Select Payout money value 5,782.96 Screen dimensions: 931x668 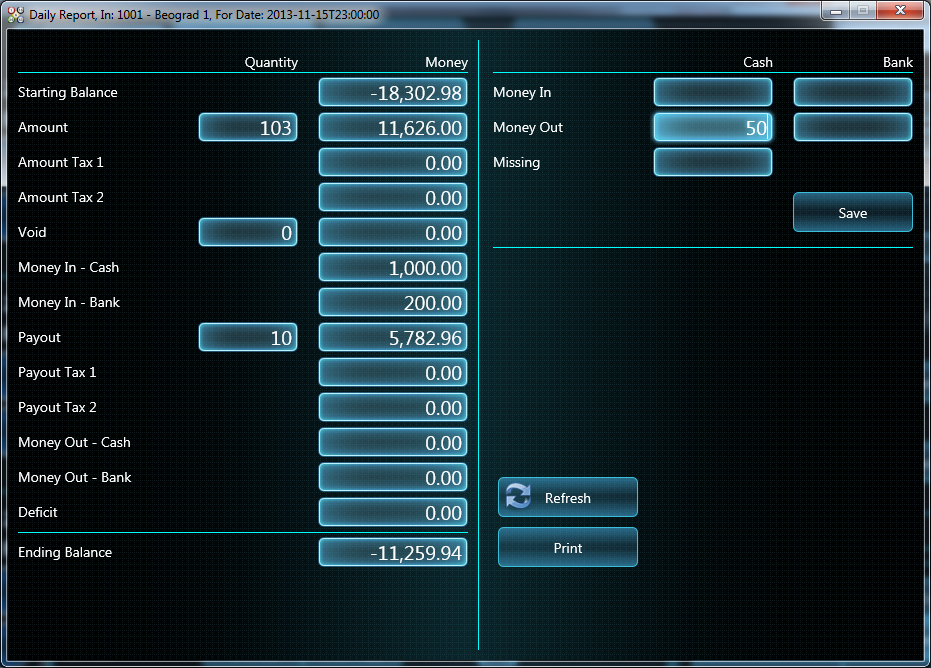pyautogui.click(x=393, y=338)
